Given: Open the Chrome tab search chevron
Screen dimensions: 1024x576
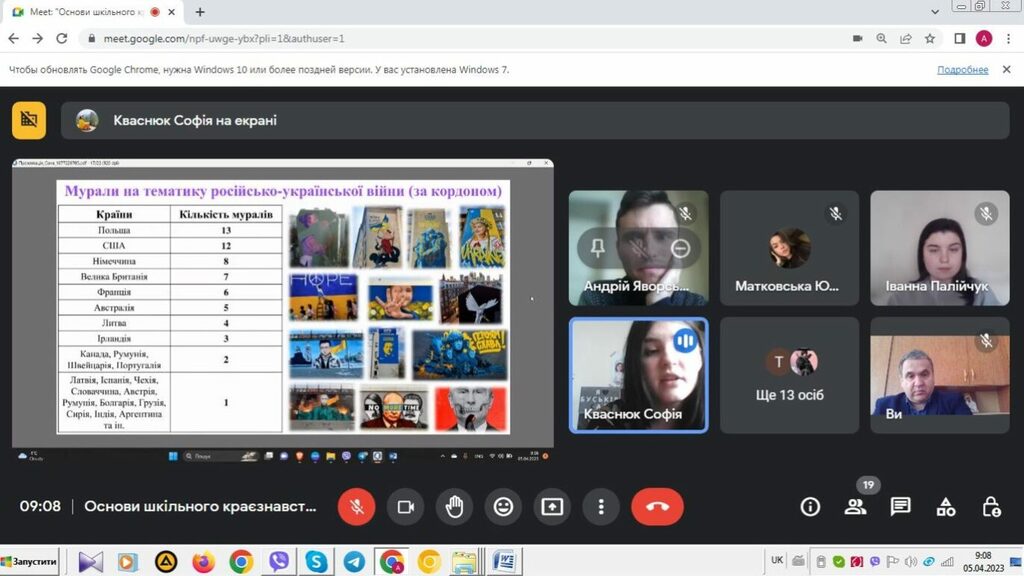Looking at the screenshot, I should (935, 11).
